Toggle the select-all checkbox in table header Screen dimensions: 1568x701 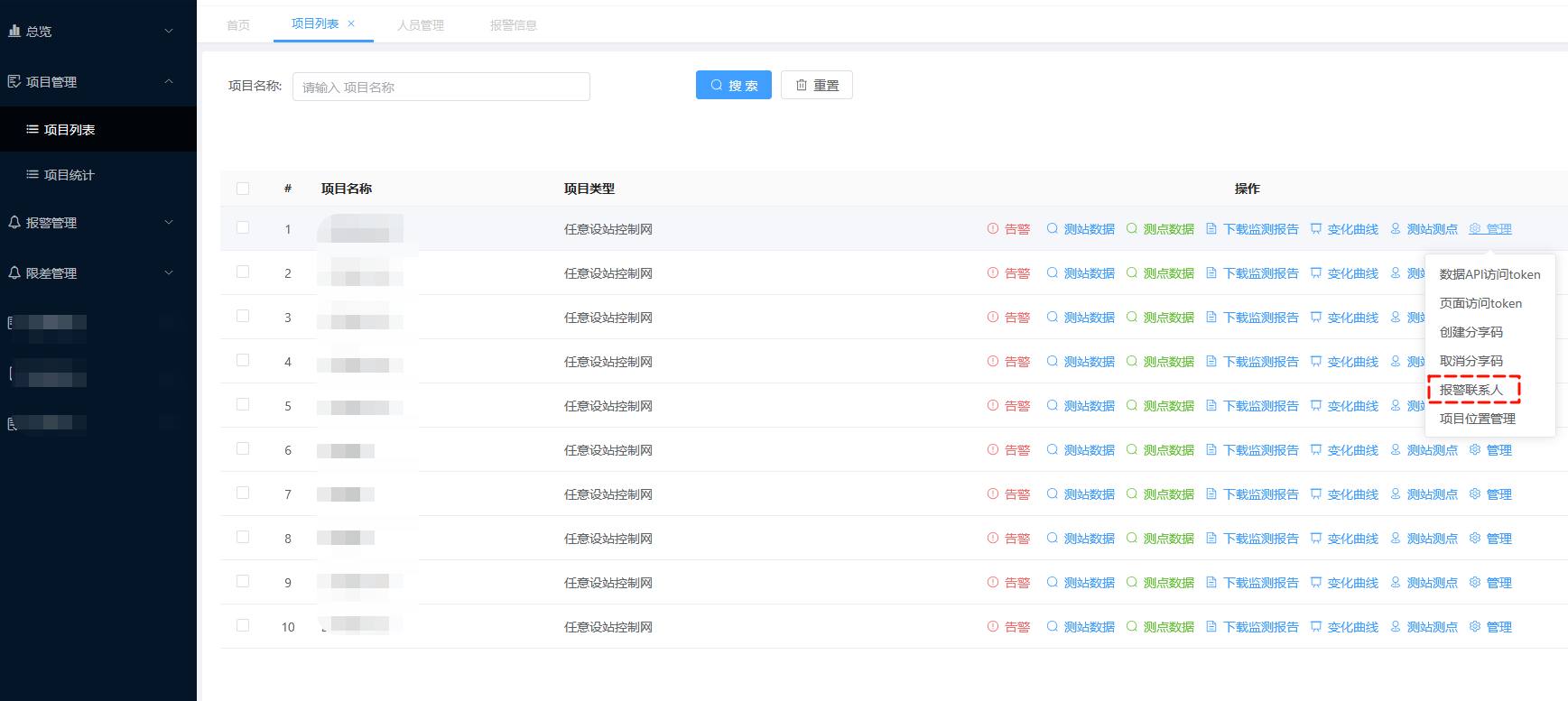point(243,189)
